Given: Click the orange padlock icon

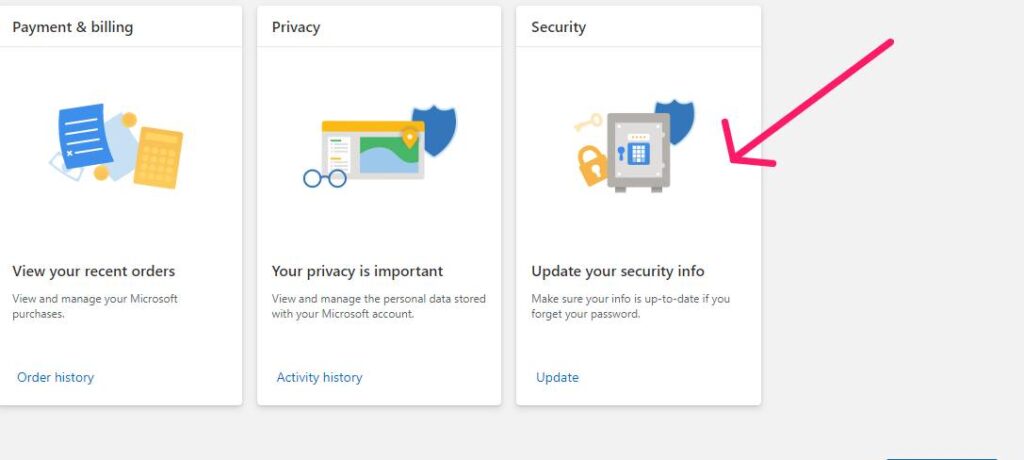Looking at the screenshot, I should 593,166.
